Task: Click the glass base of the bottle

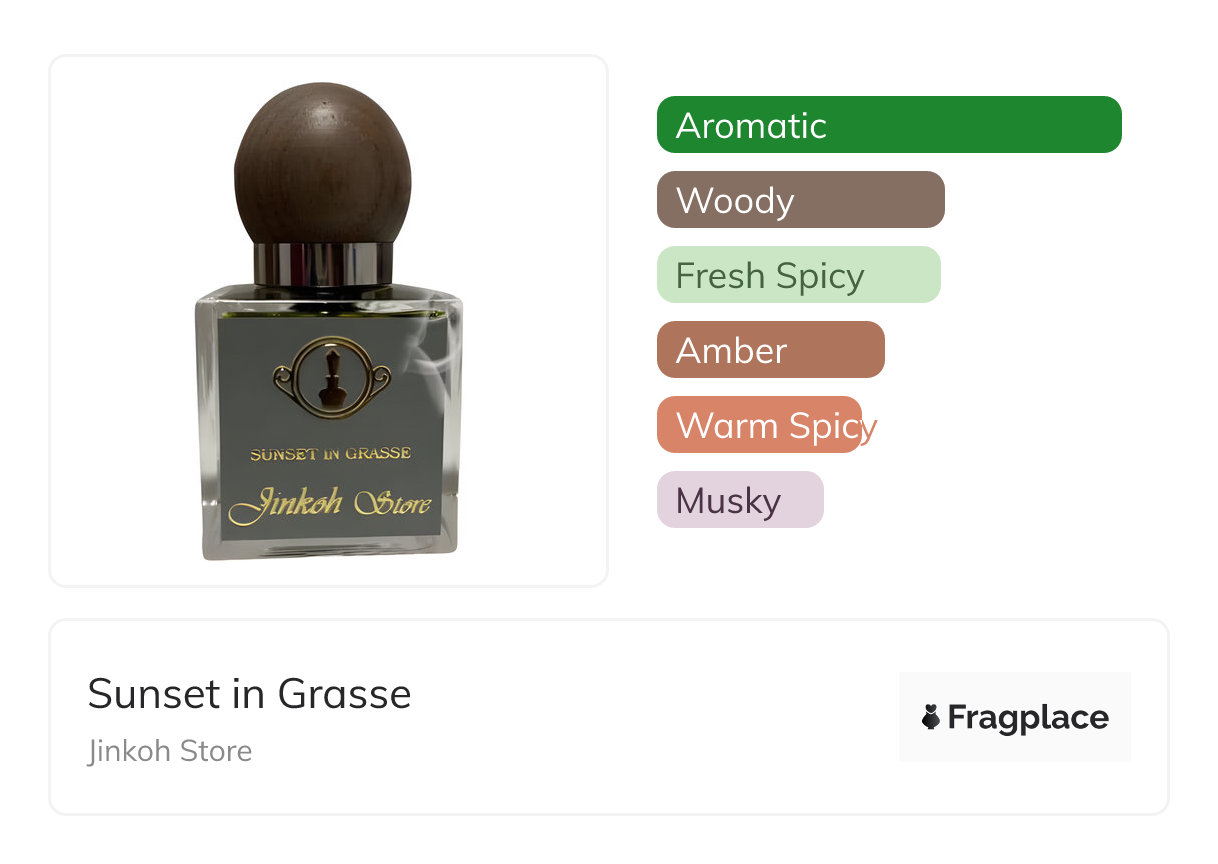Action: (x=330, y=549)
